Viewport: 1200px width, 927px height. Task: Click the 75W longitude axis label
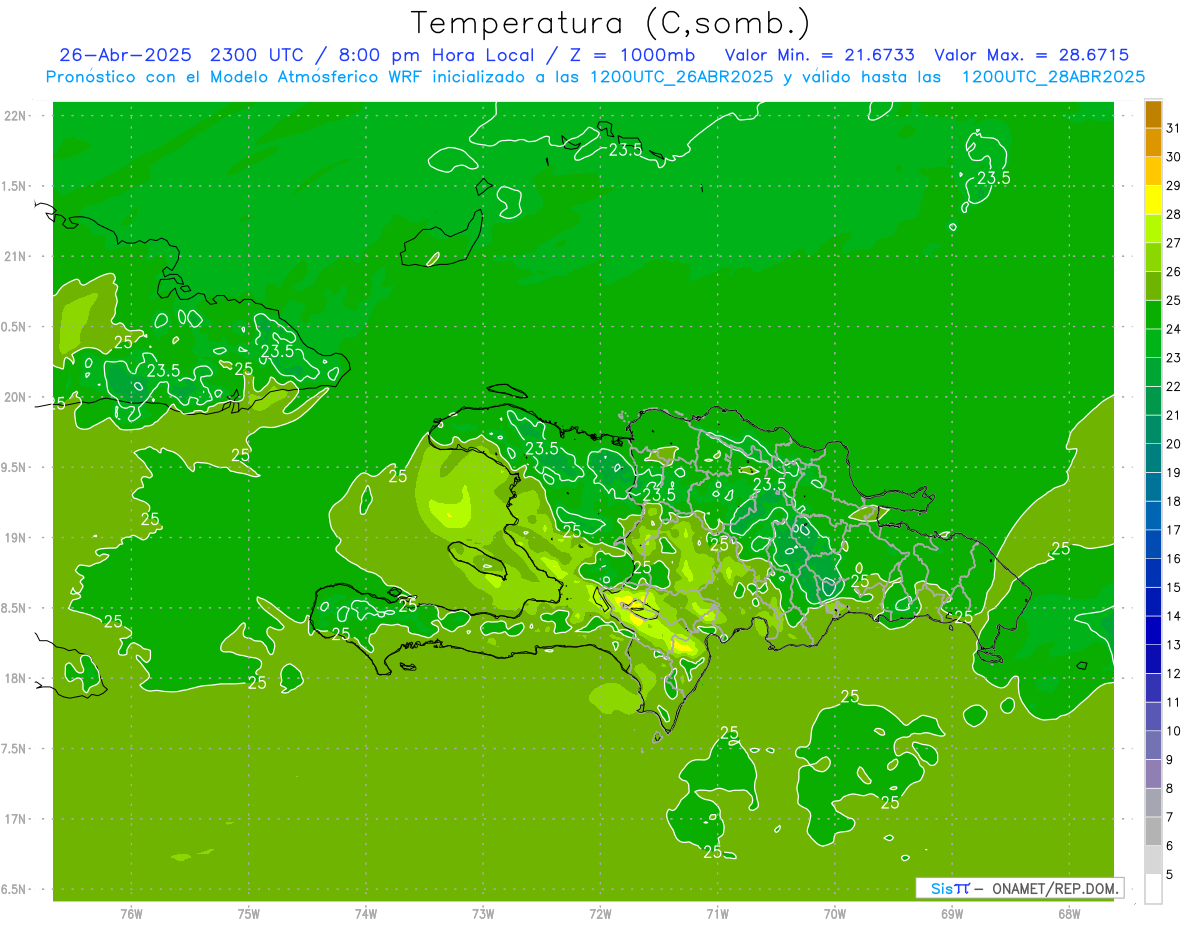(249, 913)
